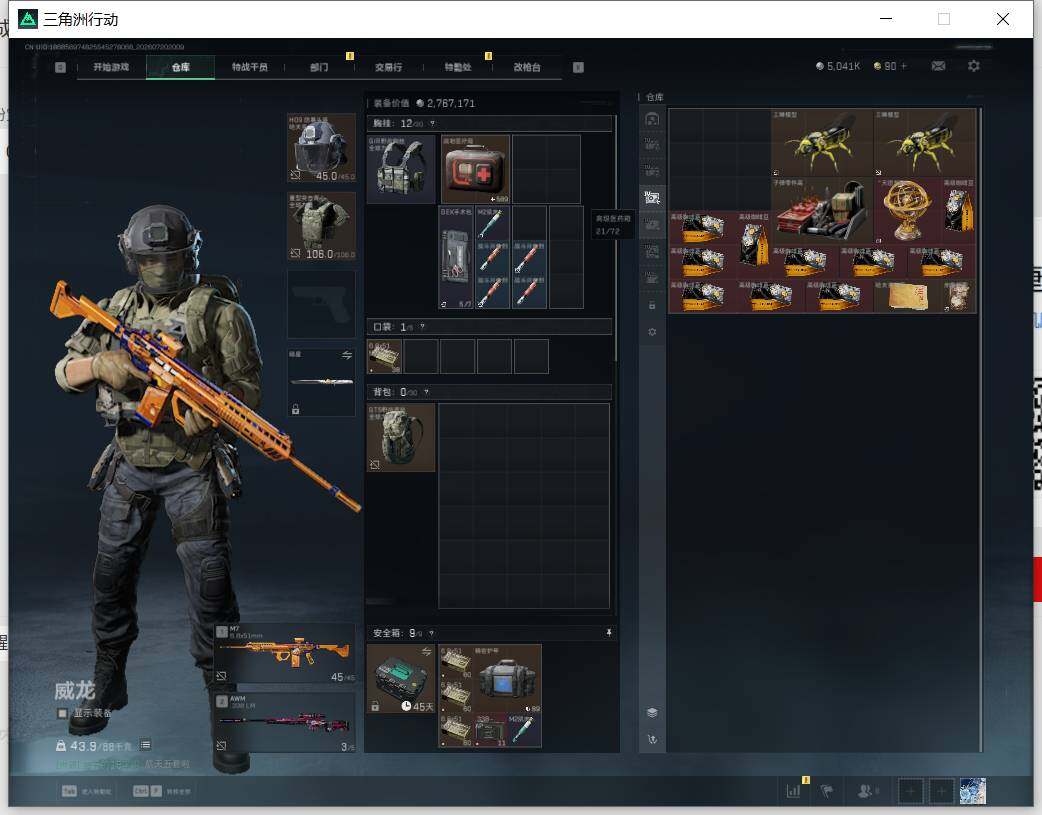Open the mail envelope icon
This screenshot has height=815, width=1042.
coord(938,66)
